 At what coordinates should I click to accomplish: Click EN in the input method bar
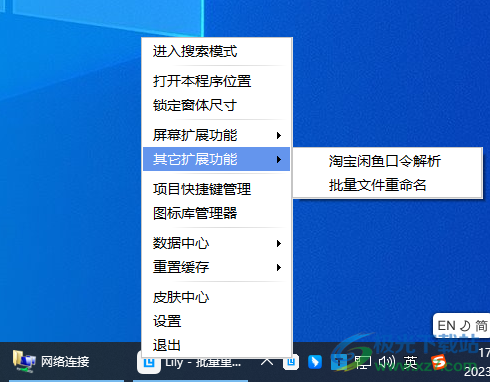446,325
